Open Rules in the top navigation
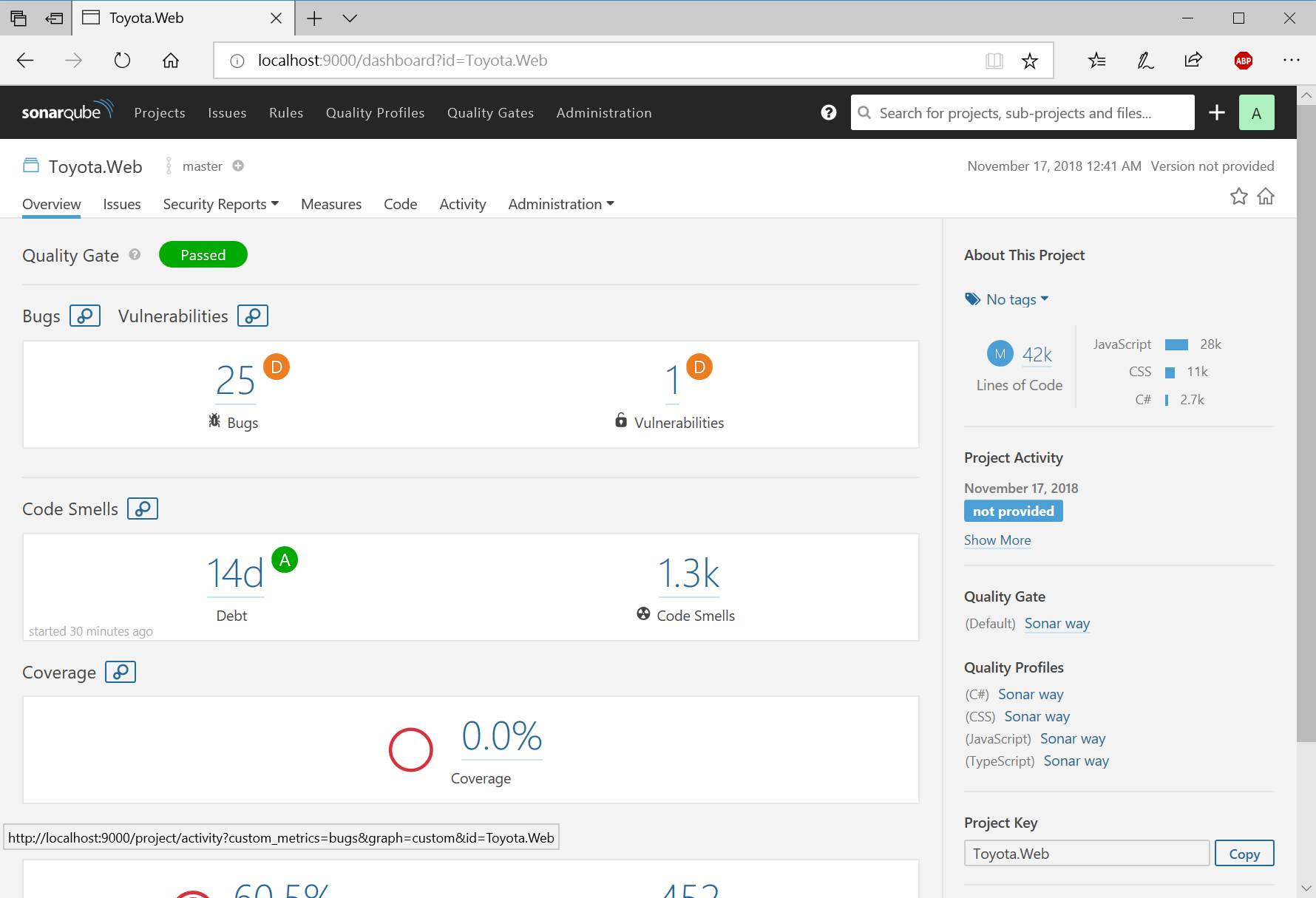Viewport: 1316px width, 898px height. [286, 112]
